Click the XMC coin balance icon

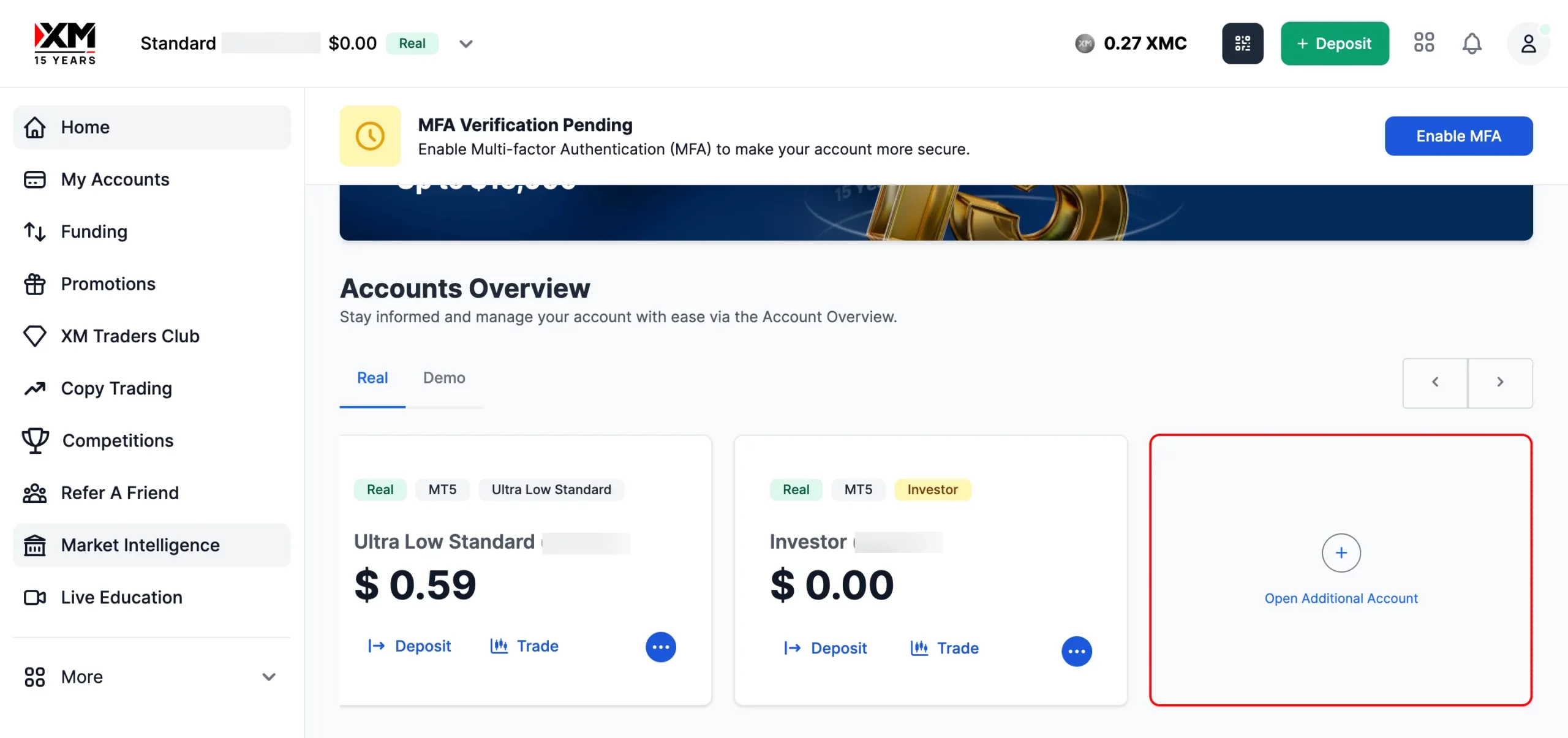[x=1085, y=43]
